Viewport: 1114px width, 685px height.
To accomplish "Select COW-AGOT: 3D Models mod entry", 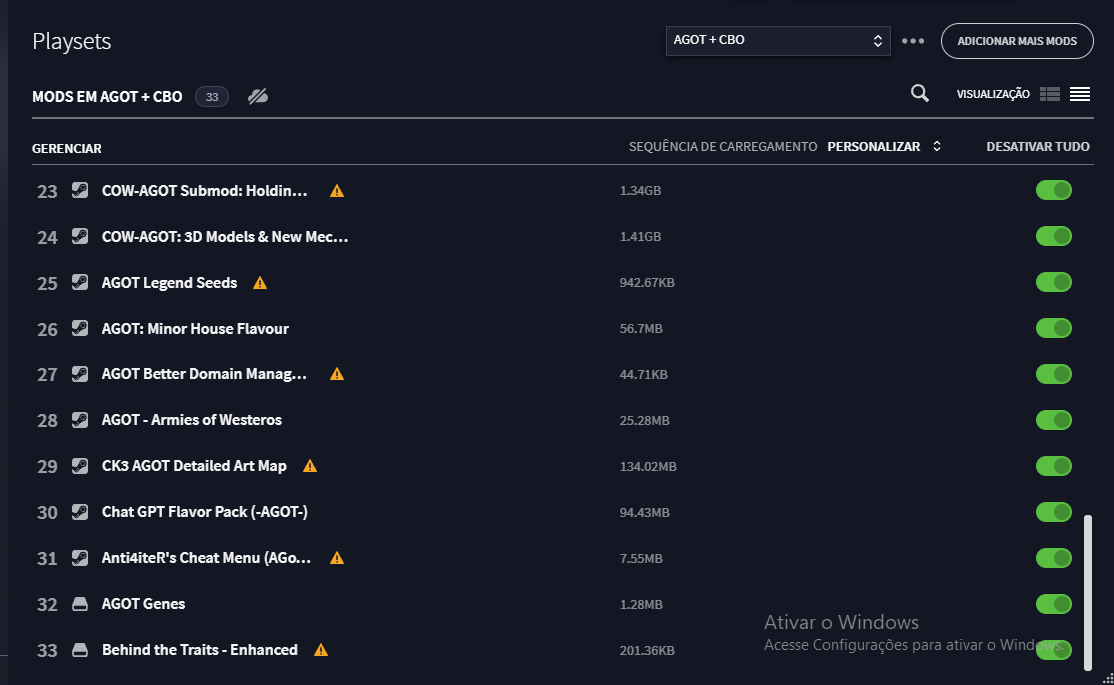I will (224, 237).
